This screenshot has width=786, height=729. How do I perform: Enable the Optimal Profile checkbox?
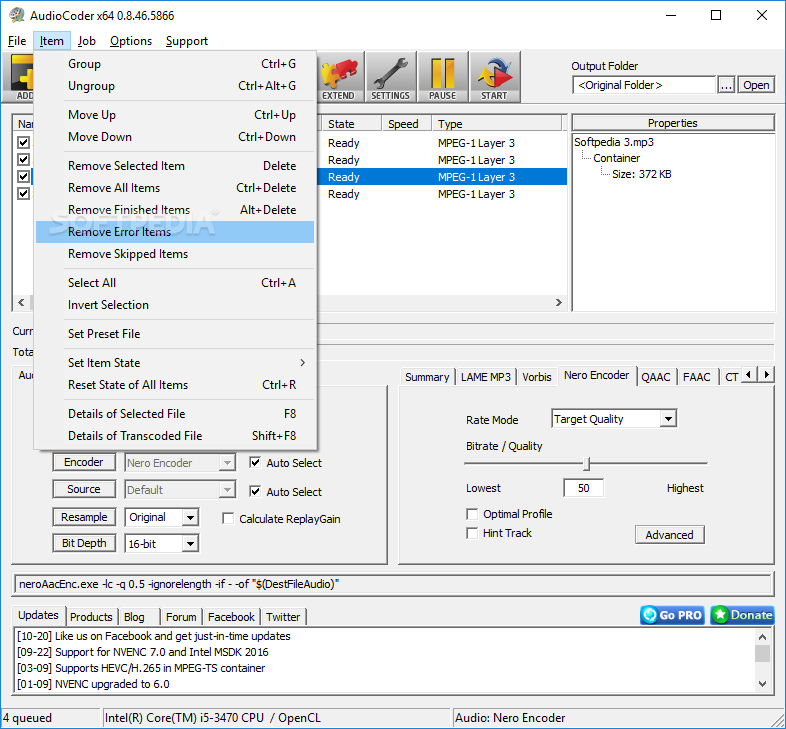pyautogui.click(x=472, y=514)
